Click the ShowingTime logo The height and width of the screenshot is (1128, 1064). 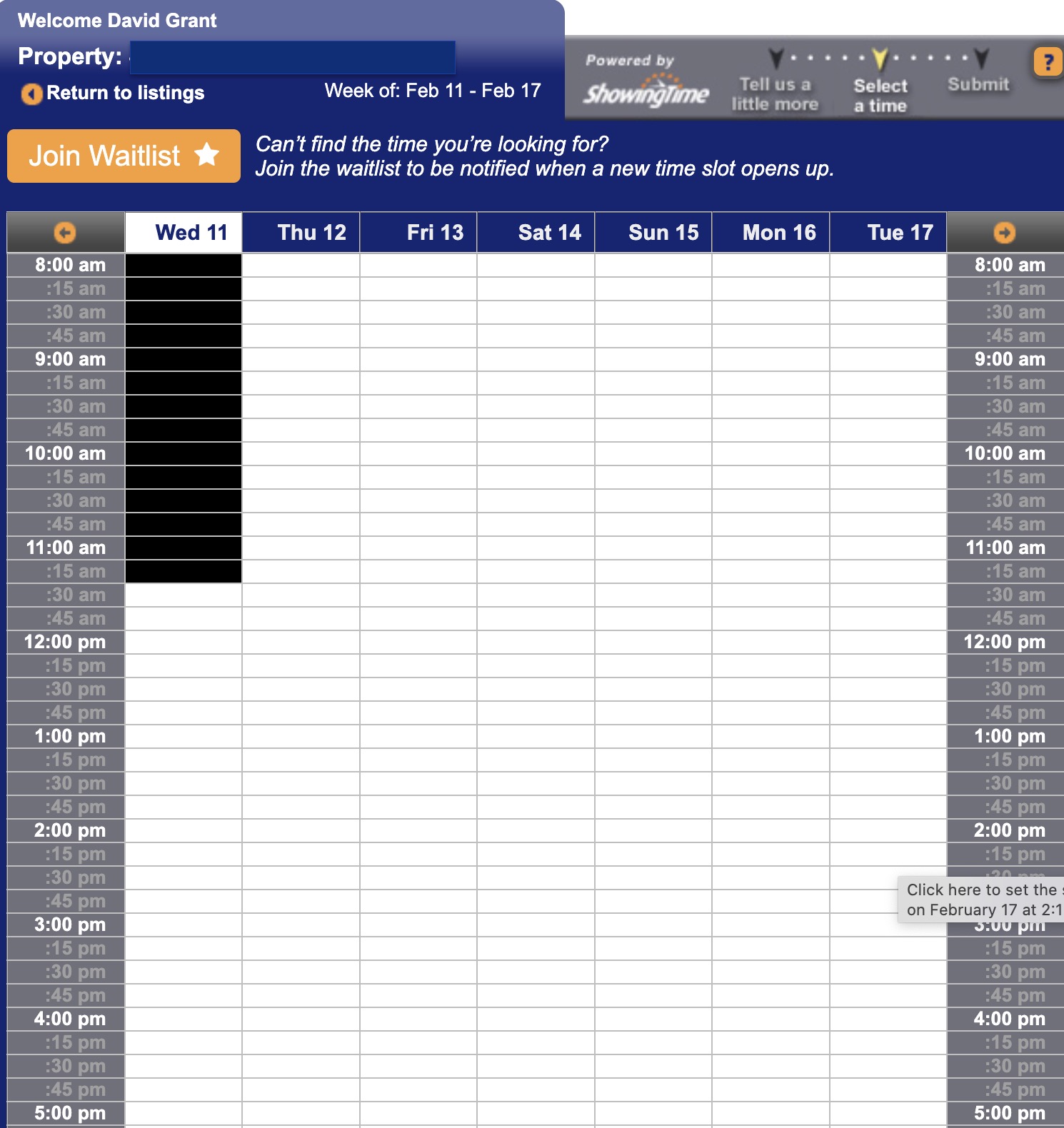click(646, 93)
